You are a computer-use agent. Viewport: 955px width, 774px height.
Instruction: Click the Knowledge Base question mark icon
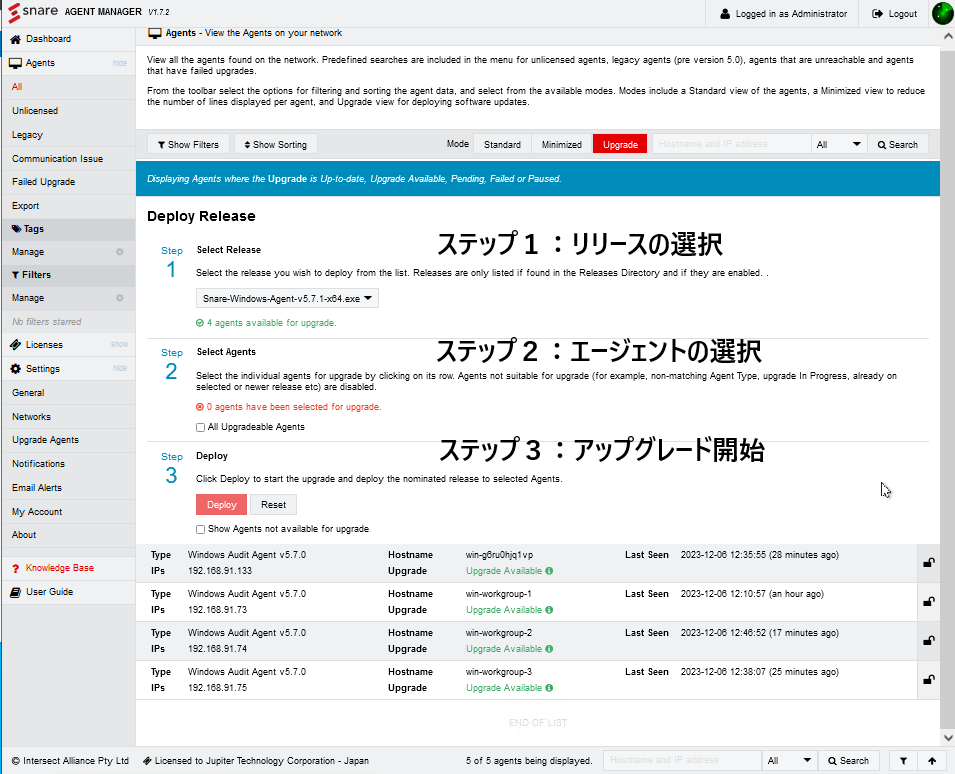click(x=16, y=568)
